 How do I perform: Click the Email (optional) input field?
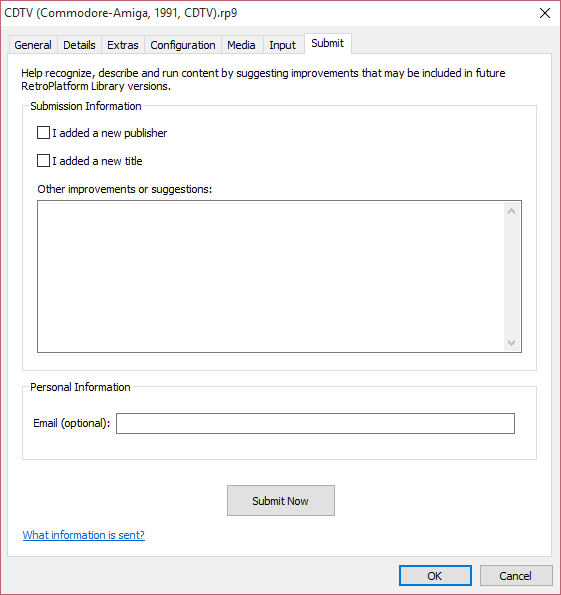tap(315, 423)
